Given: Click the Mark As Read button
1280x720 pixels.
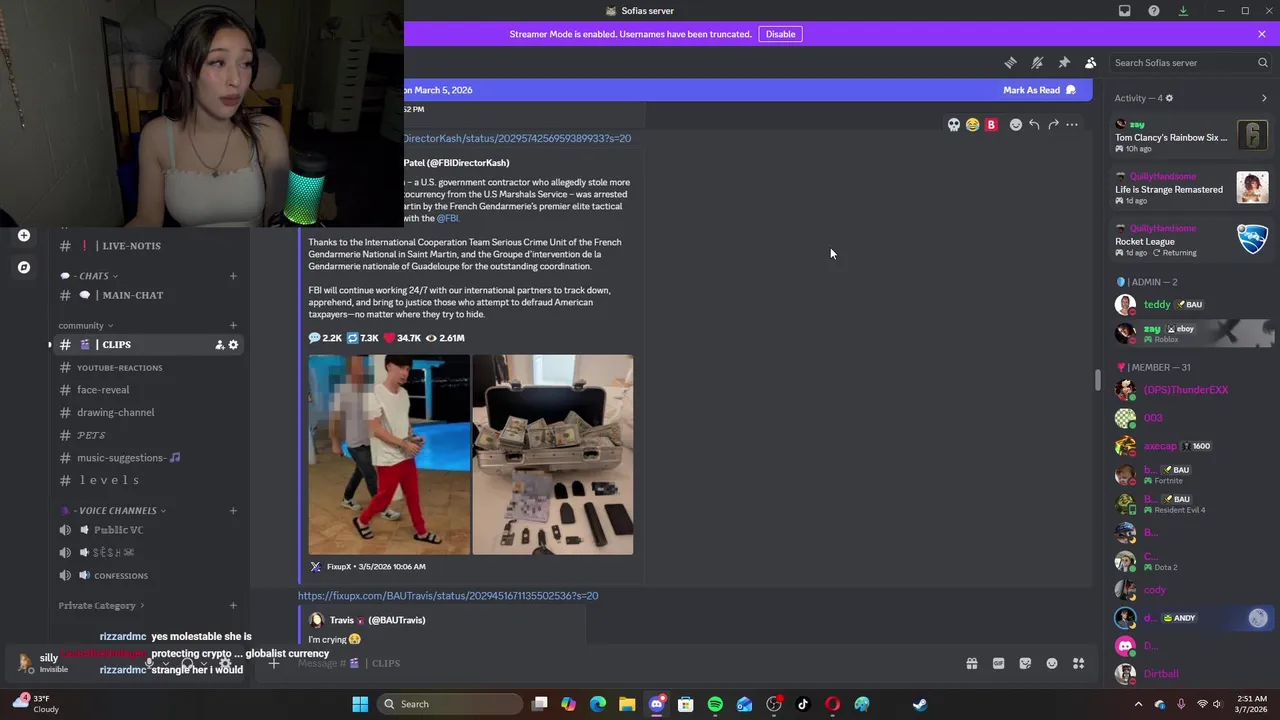Looking at the screenshot, I should point(1039,90).
